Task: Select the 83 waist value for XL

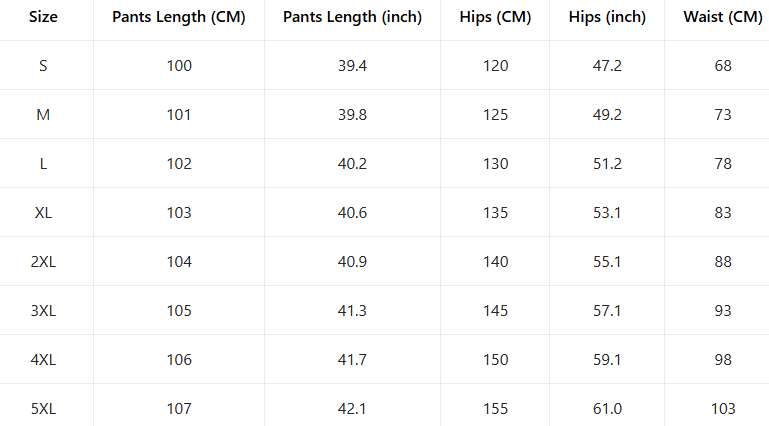Action: pyautogui.click(x=722, y=213)
